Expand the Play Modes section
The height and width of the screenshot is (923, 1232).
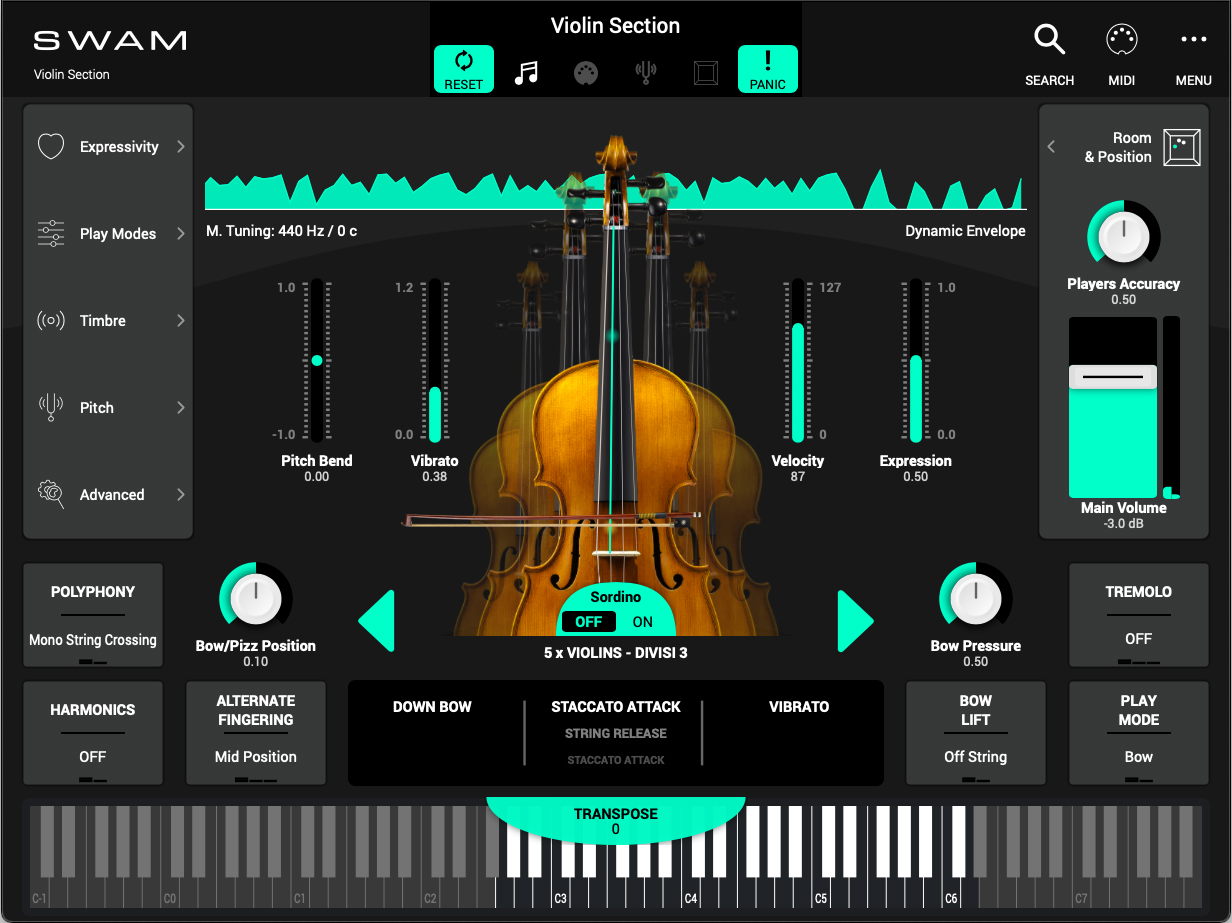(x=108, y=234)
